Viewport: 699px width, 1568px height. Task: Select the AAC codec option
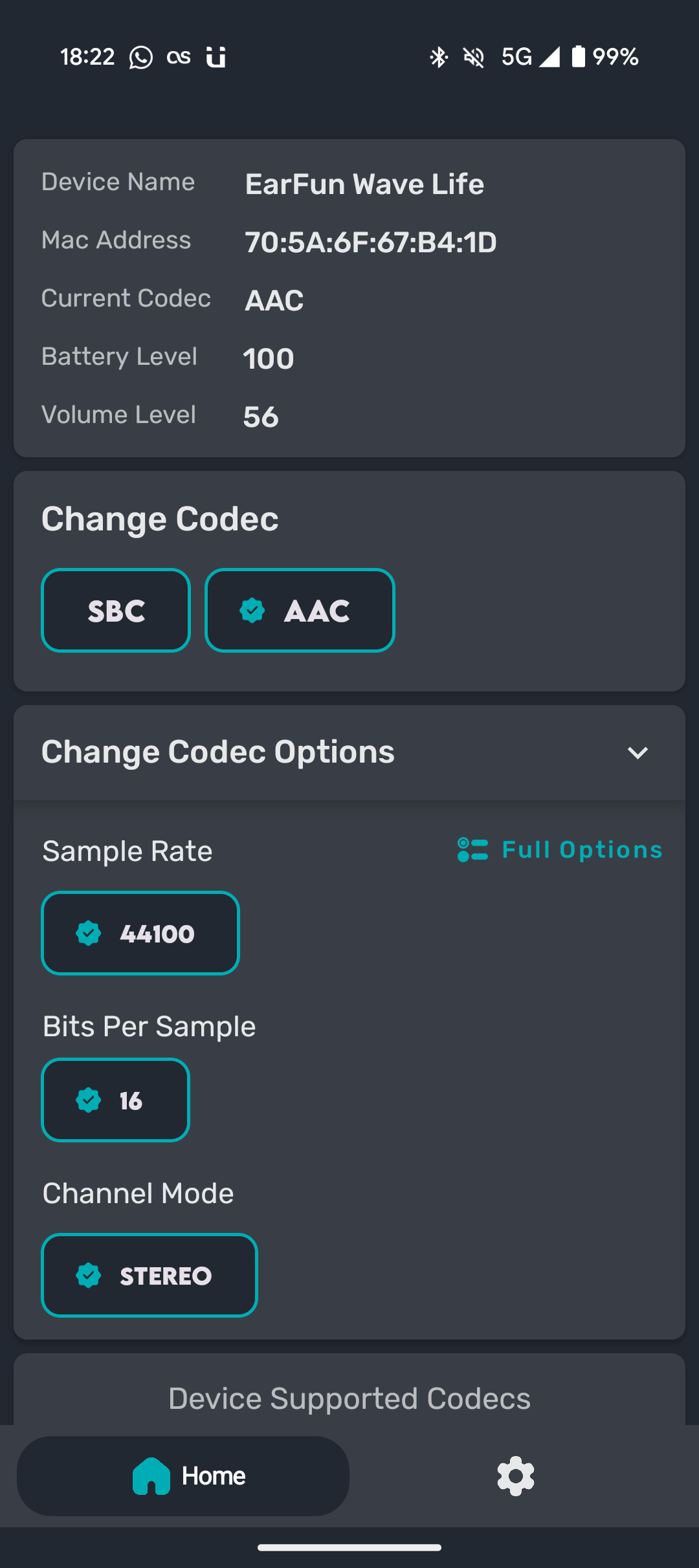coord(300,610)
